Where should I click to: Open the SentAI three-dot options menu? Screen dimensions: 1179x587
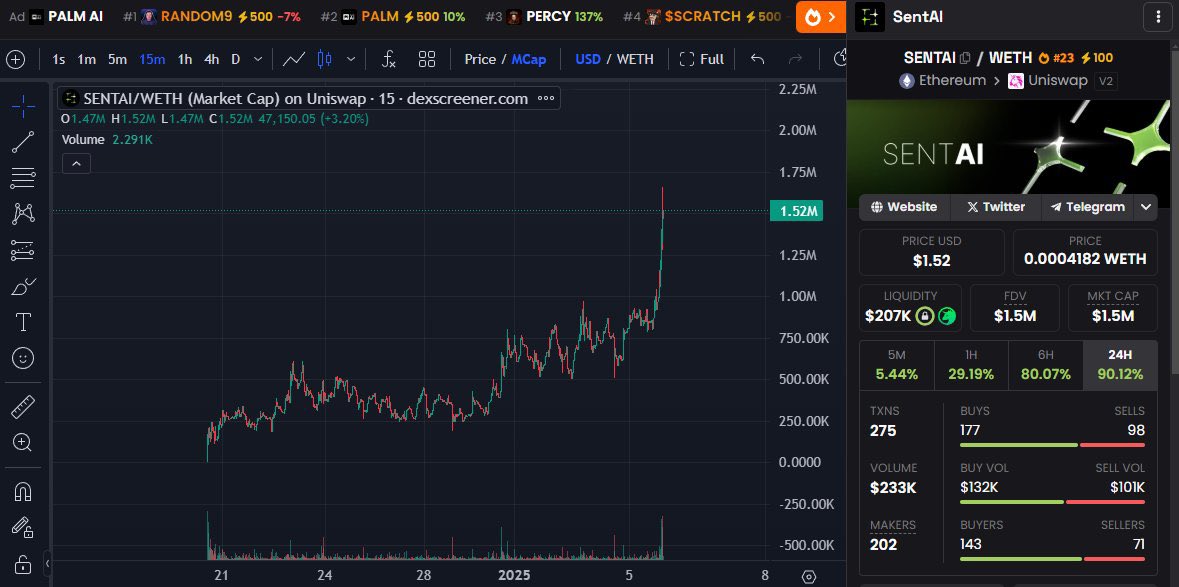(1156, 17)
